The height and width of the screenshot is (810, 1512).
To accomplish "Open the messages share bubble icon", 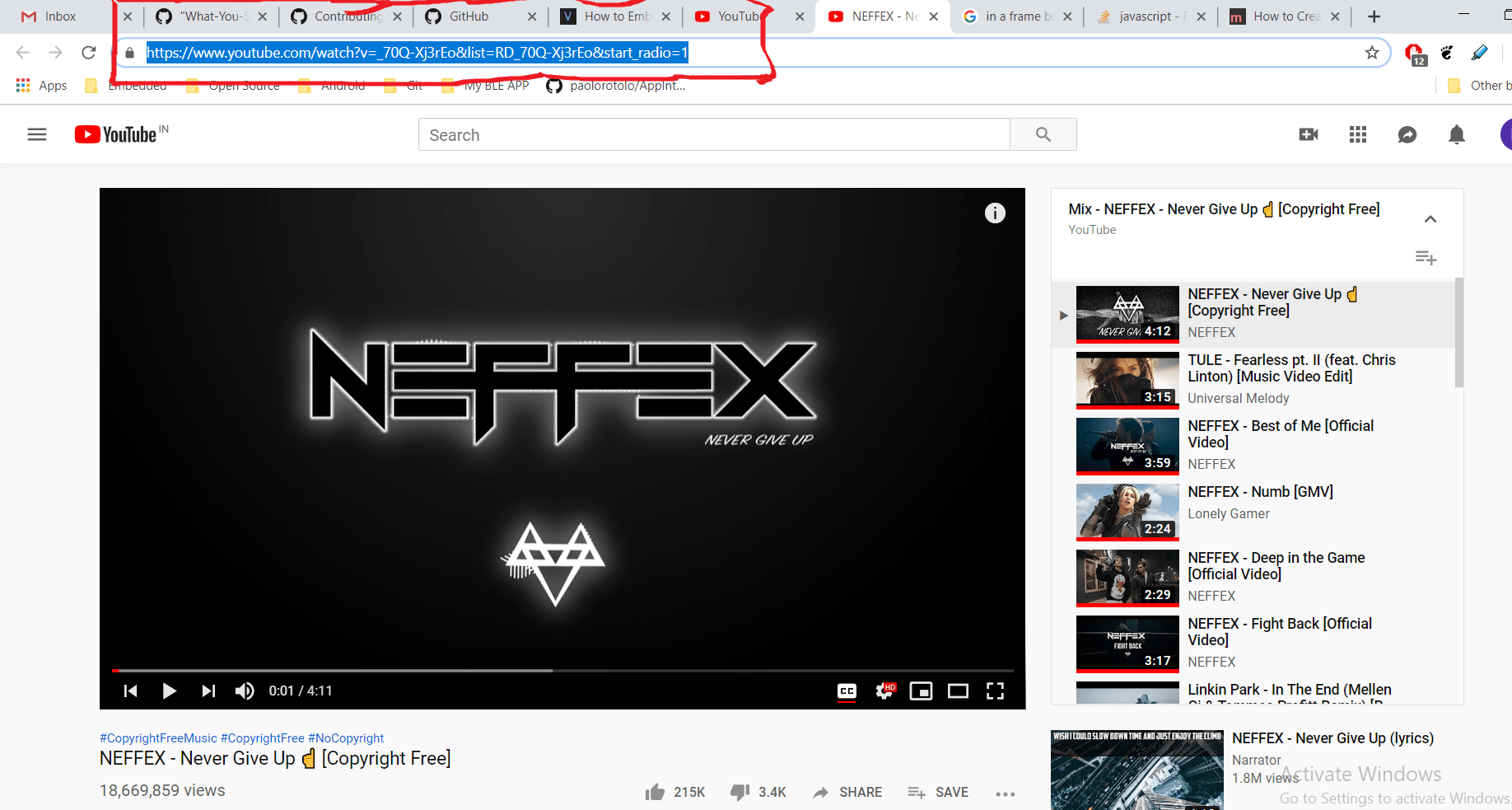I will (x=1407, y=134).
